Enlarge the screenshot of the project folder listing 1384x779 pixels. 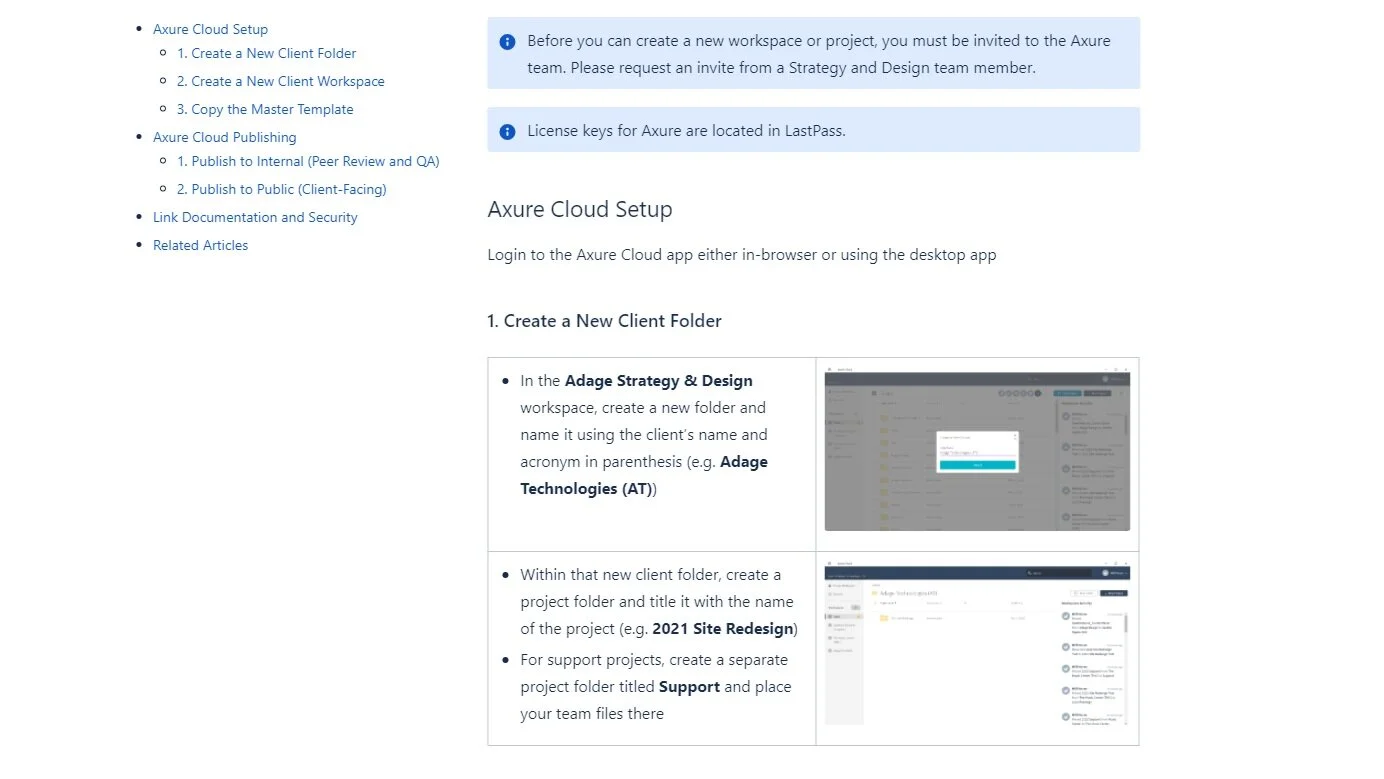pos(977,643)
